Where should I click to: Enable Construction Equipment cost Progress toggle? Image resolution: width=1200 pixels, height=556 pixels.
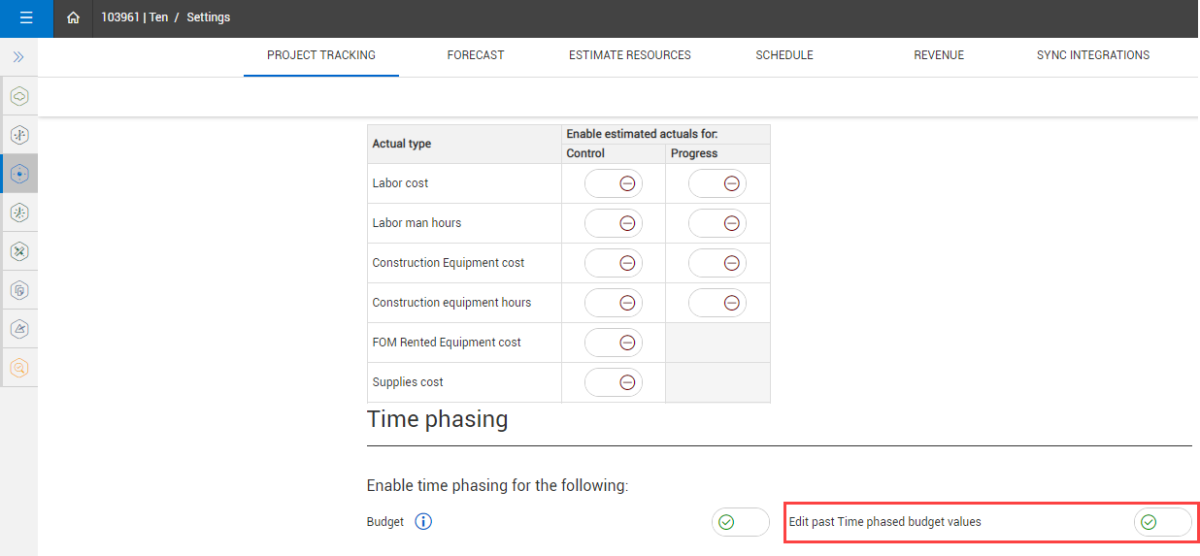pyautogui.click(x=717, y=263)
